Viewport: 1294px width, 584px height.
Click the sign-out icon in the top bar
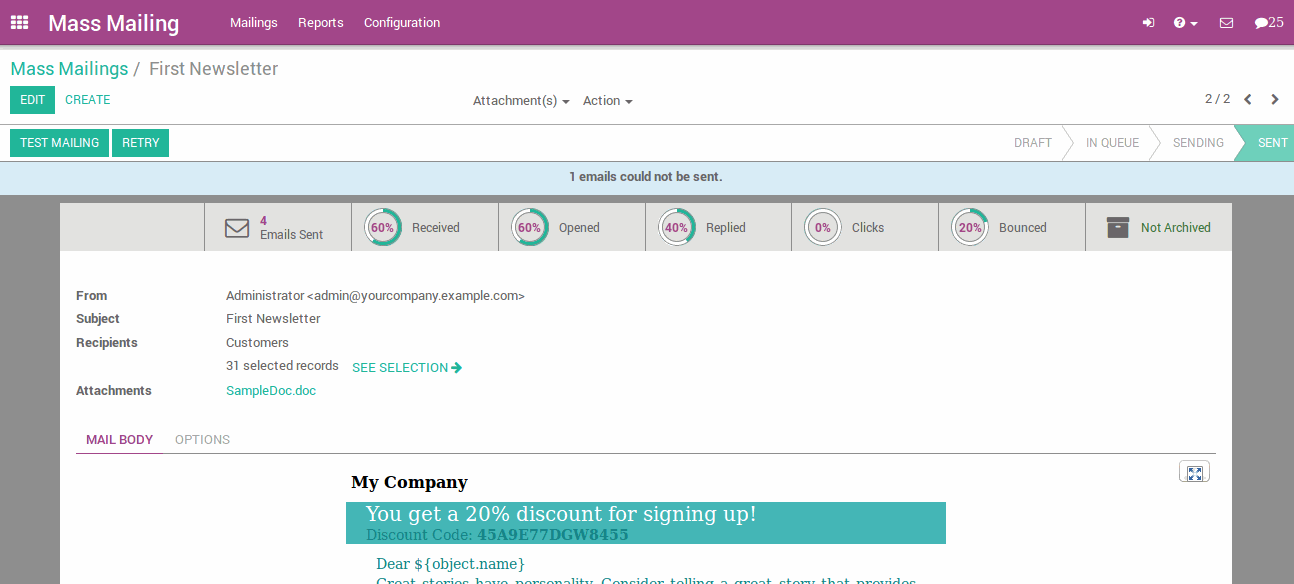click(1148, 22)
